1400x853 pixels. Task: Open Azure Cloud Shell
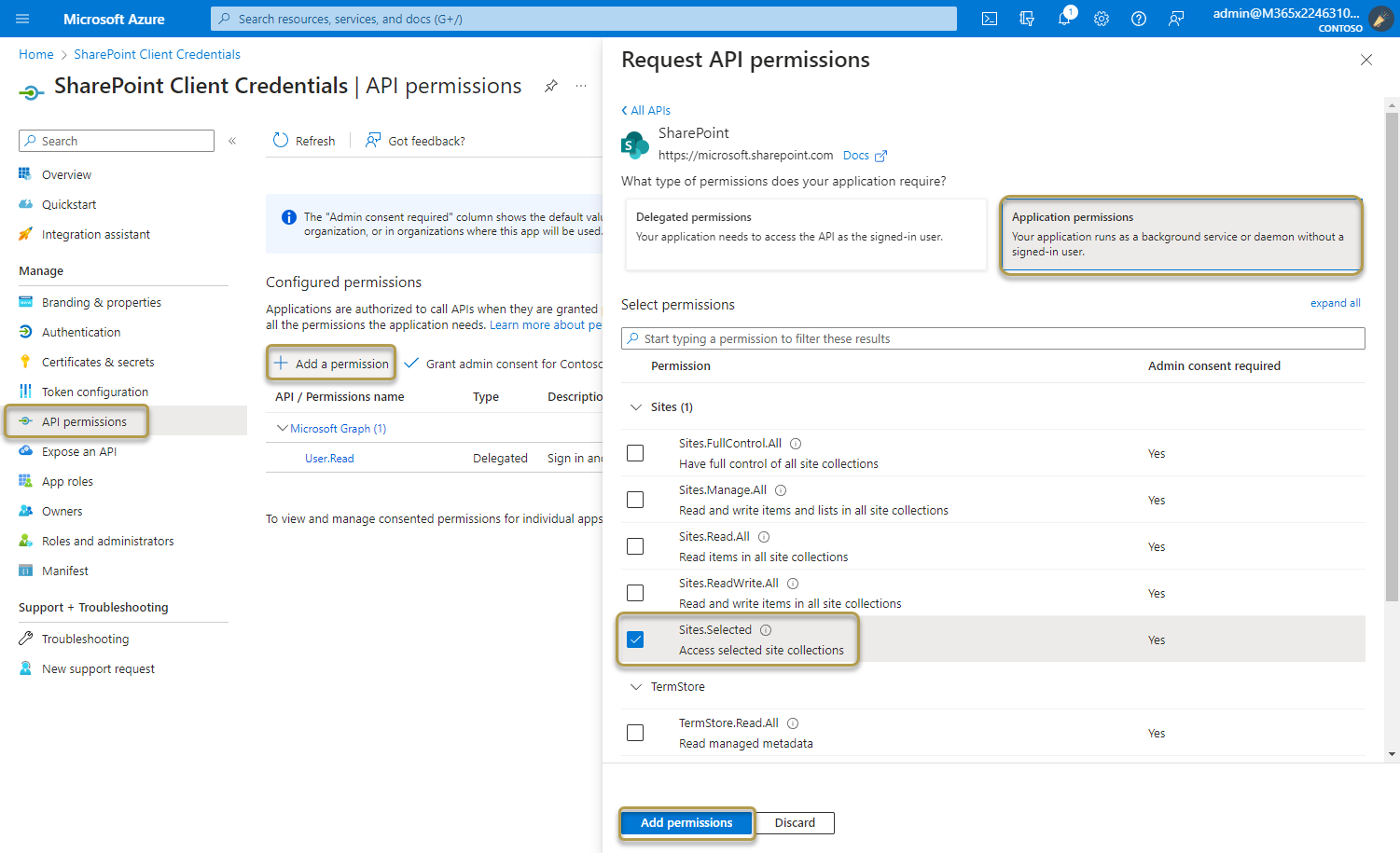coord(989,18)
